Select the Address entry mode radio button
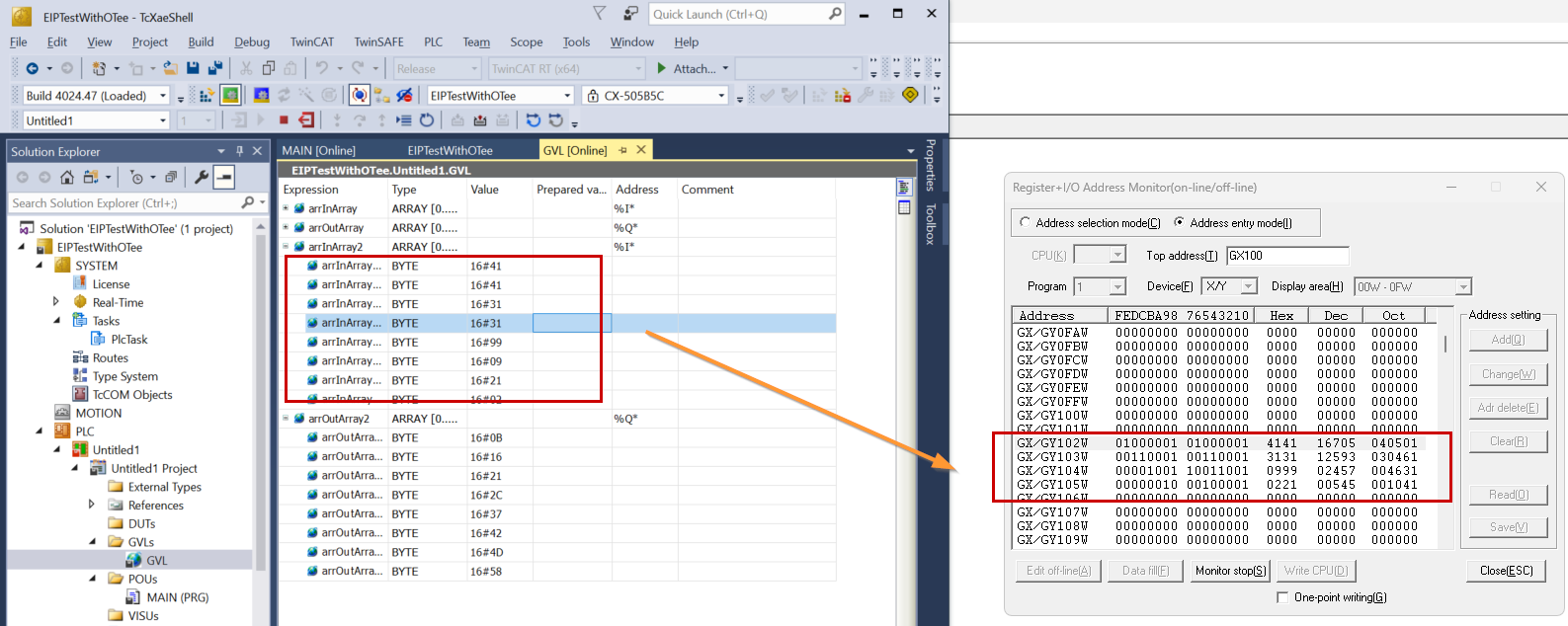The height and width of the screenshot is (626, 1568). pos(1179,222)
